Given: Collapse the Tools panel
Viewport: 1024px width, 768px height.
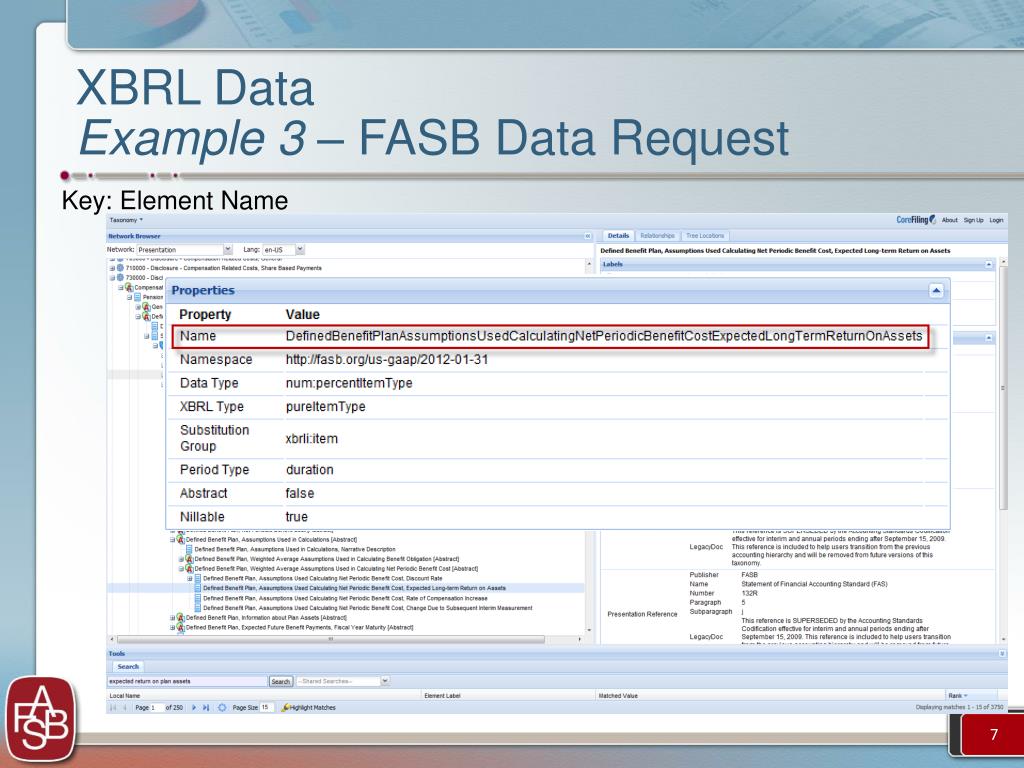Looking at the screenshot, I should 1002,654.
